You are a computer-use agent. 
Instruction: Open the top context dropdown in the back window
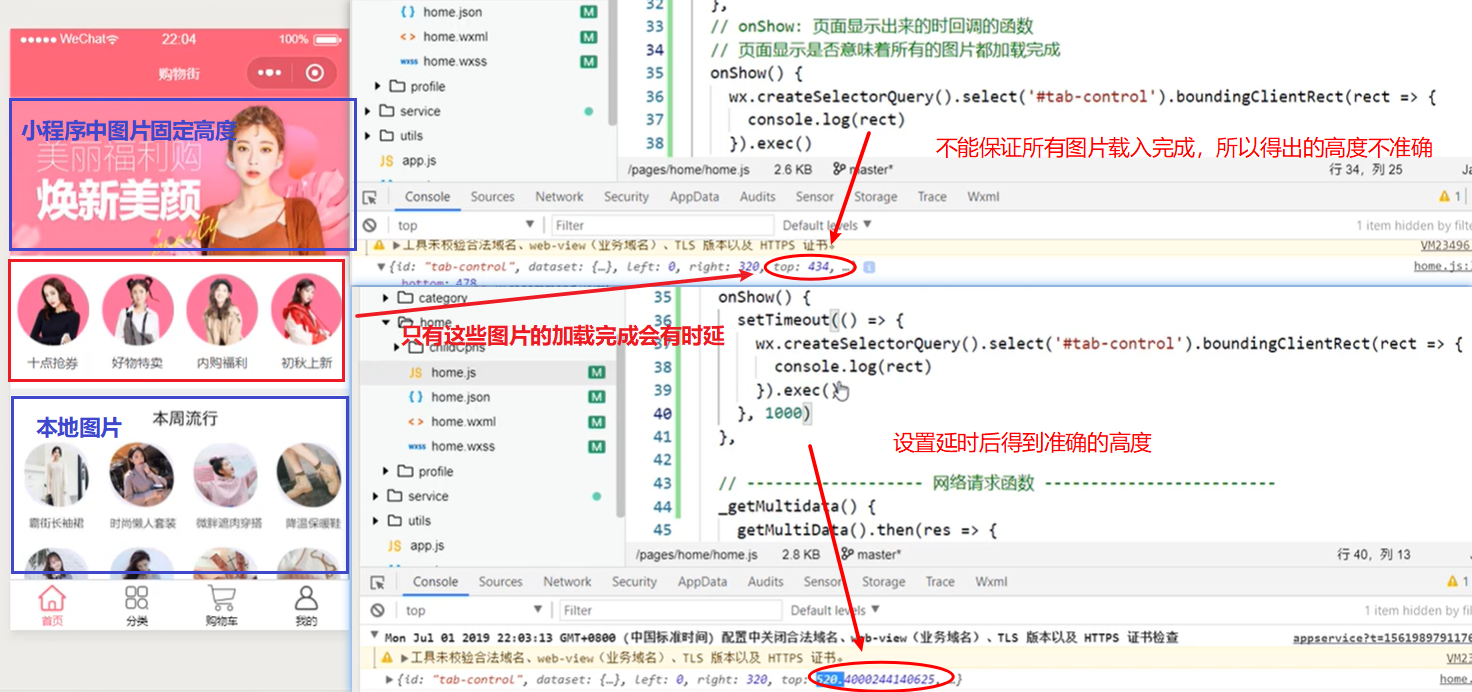(x=466, y=225)
